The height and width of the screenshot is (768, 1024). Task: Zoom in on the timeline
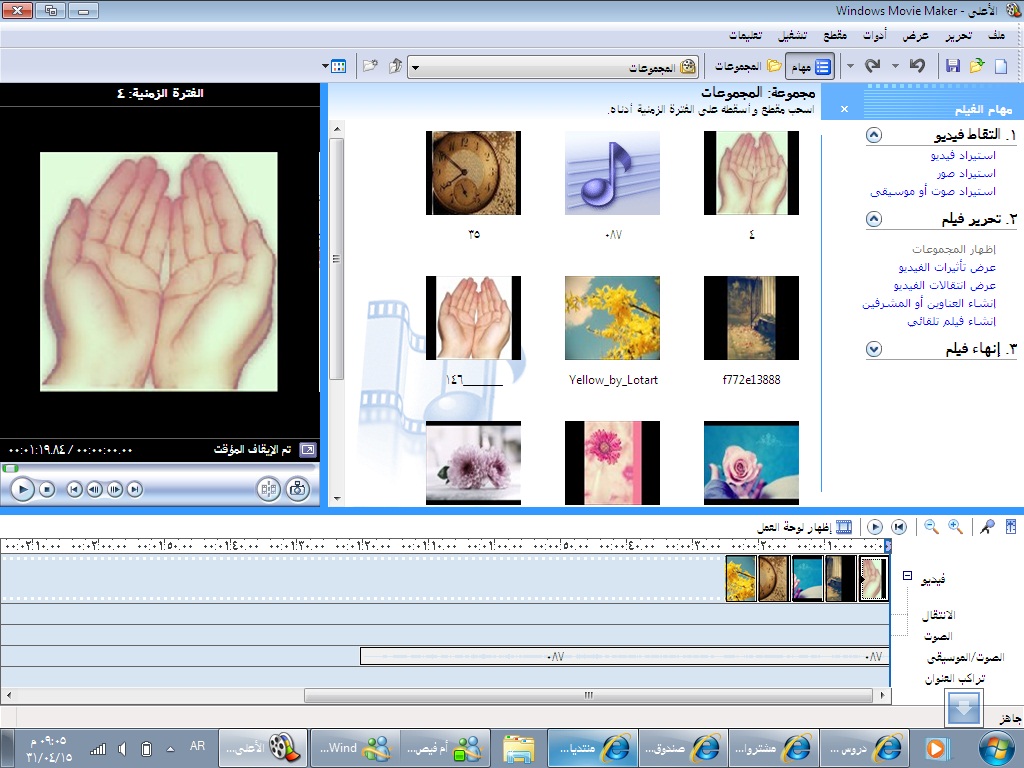point(955,526)
